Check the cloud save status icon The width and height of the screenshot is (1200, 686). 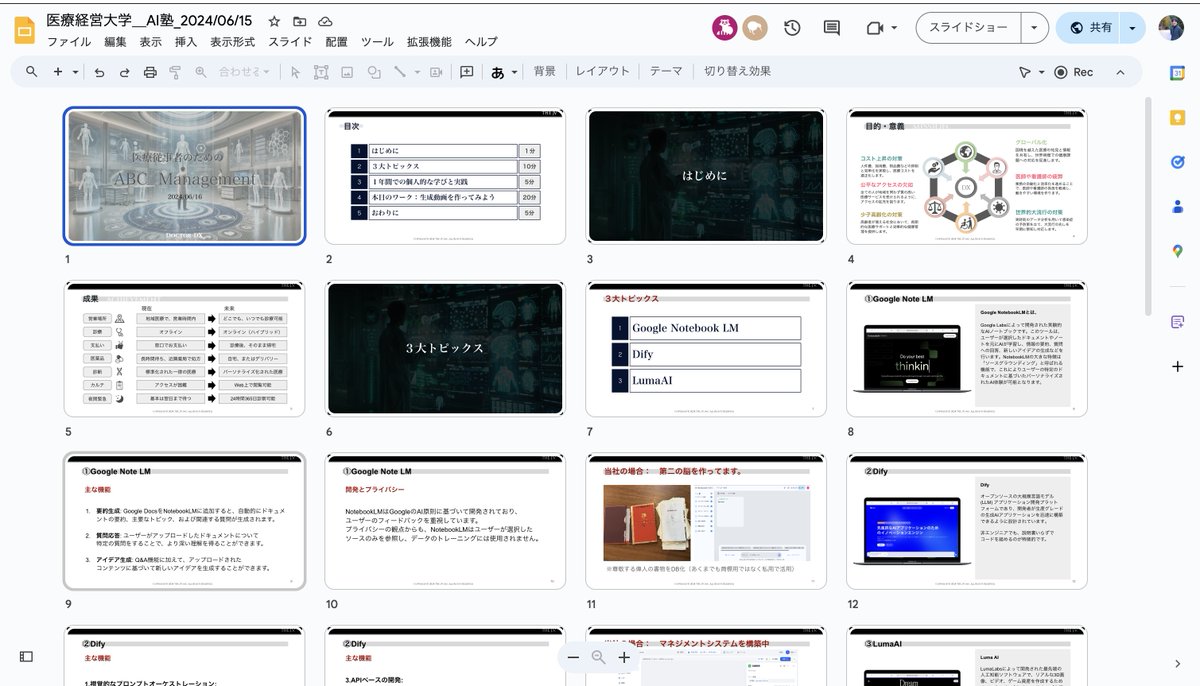tap(325, 21)
